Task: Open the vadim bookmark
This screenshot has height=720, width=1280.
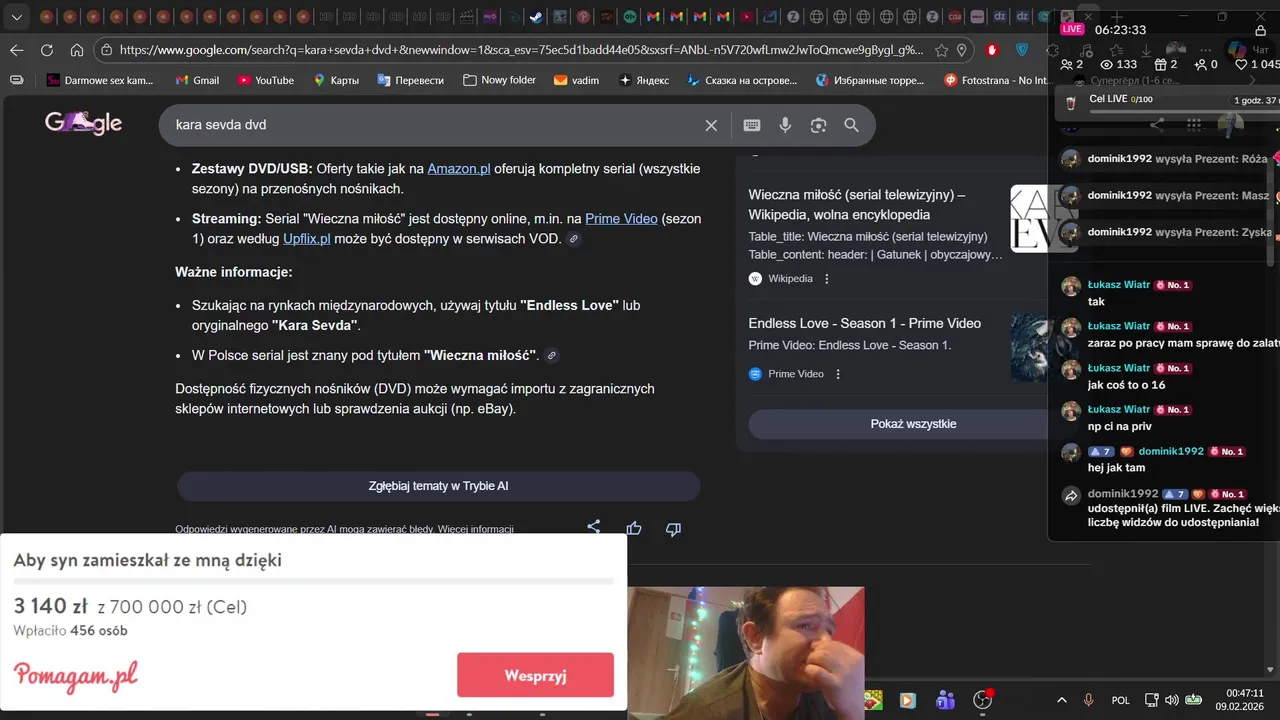Action: 576,80
